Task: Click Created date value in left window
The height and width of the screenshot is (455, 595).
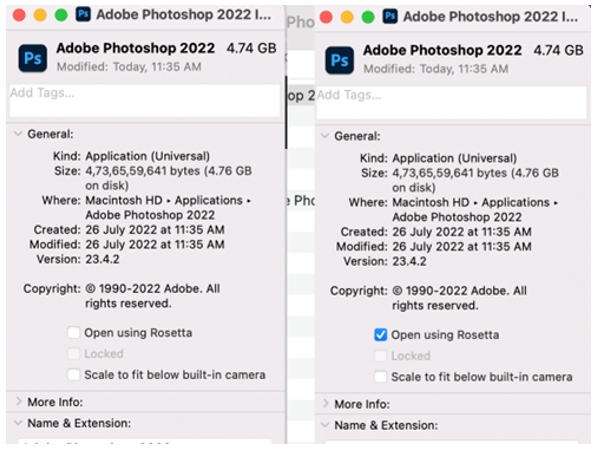Action: [x=155, y=230]
